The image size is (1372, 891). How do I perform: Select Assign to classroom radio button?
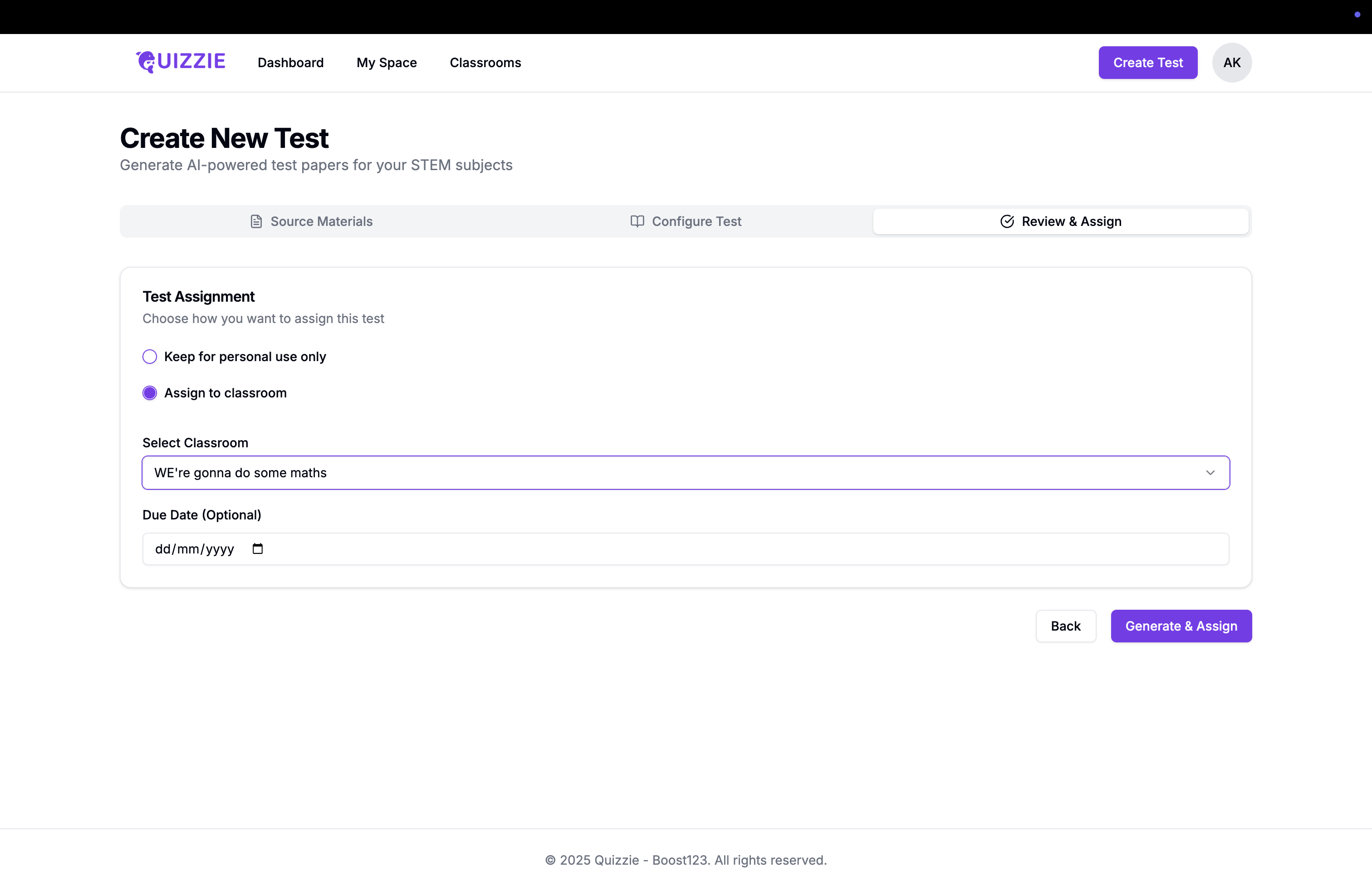tap(150, 393)
